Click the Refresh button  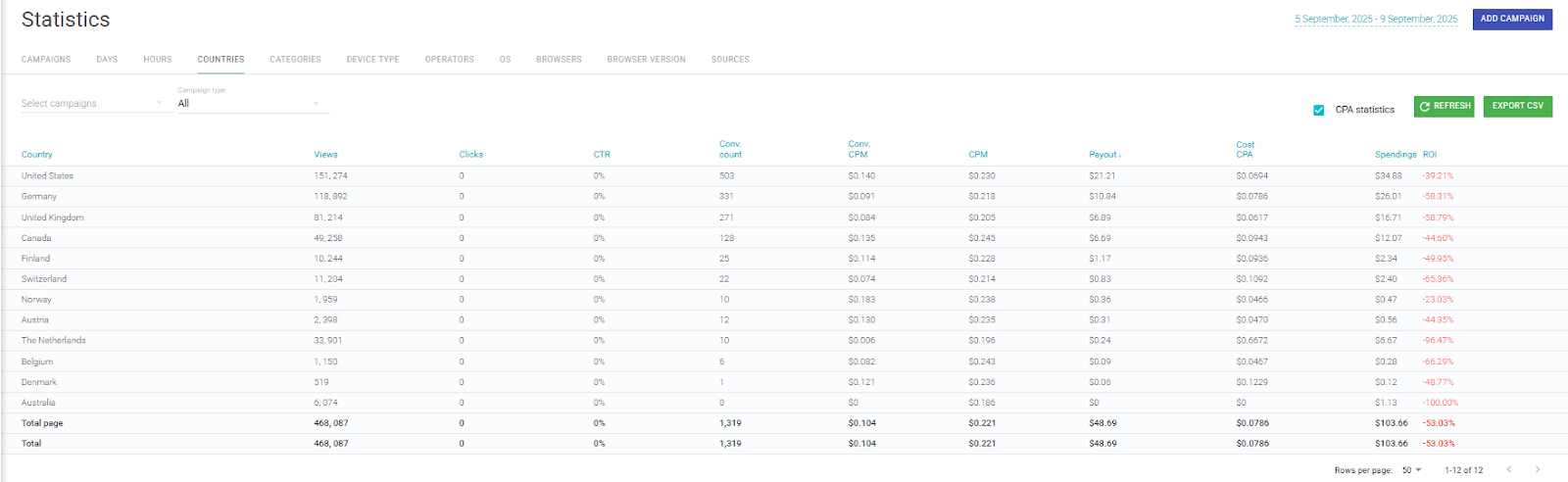[1445, 106]
